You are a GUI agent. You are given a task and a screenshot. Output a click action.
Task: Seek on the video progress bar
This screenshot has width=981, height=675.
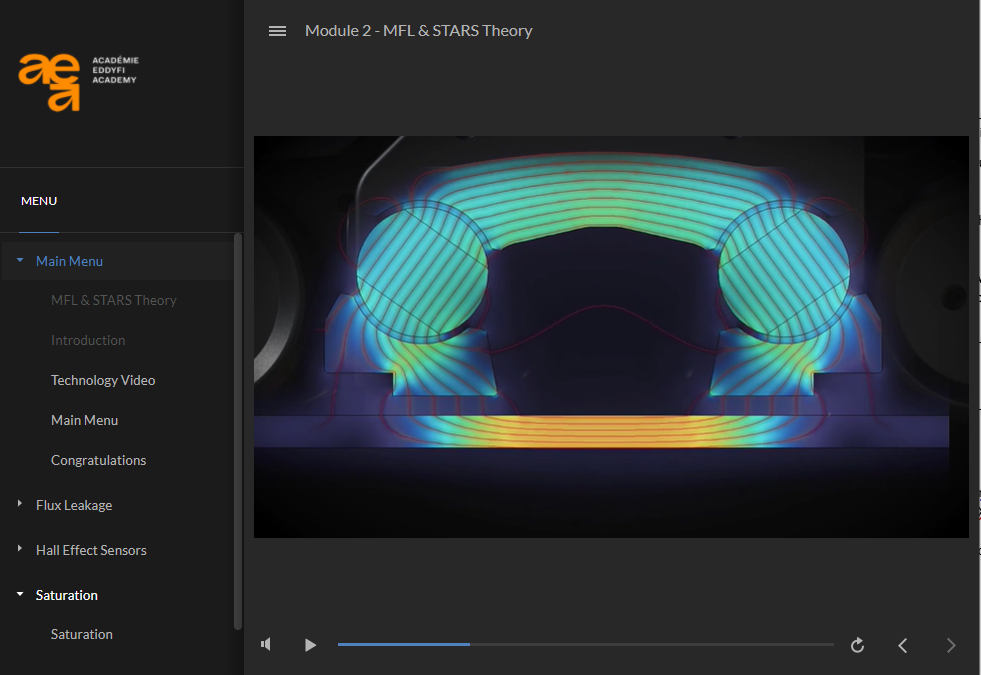point(586,644)
